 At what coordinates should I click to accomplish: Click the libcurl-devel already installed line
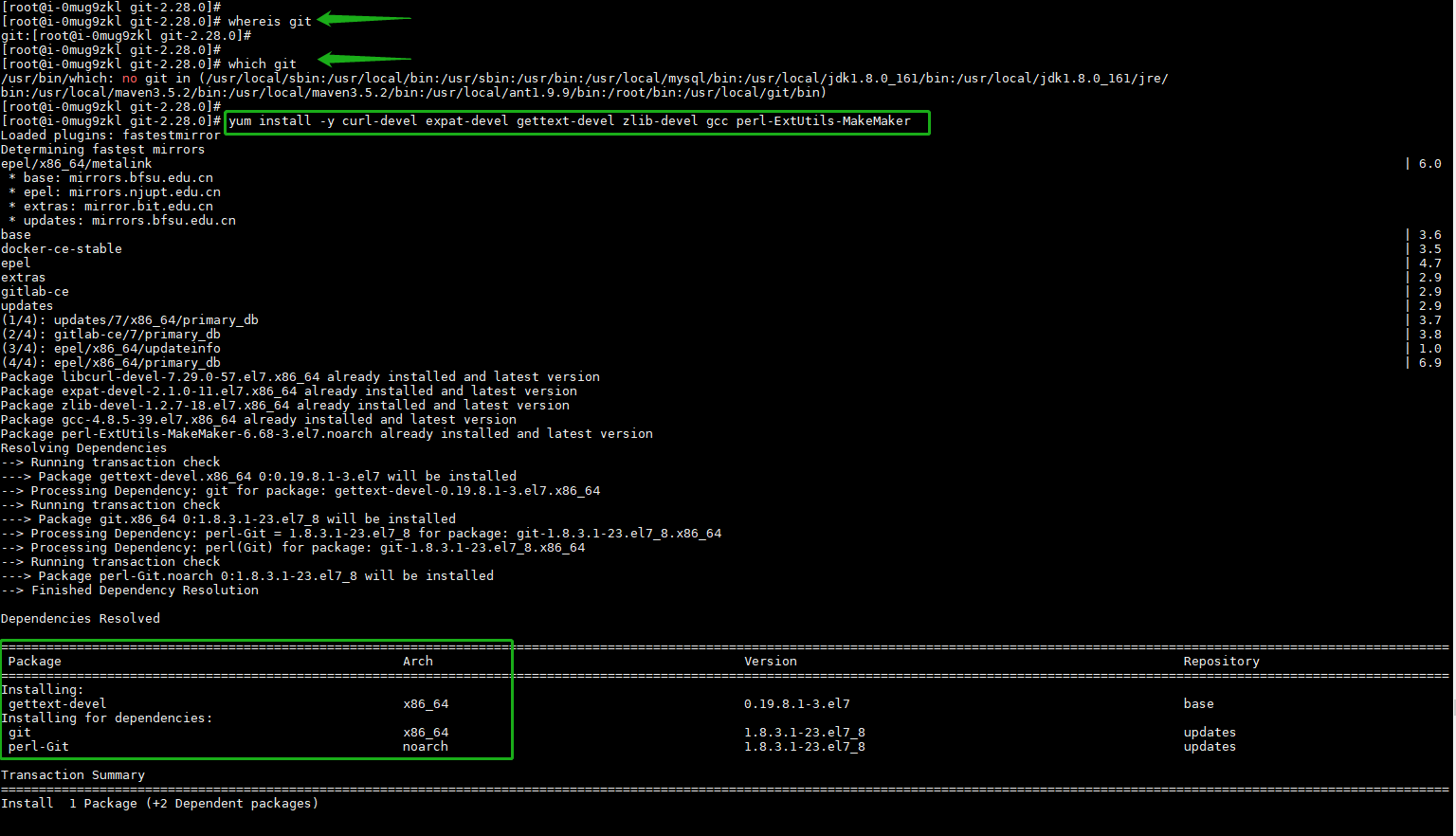[300, 377]
